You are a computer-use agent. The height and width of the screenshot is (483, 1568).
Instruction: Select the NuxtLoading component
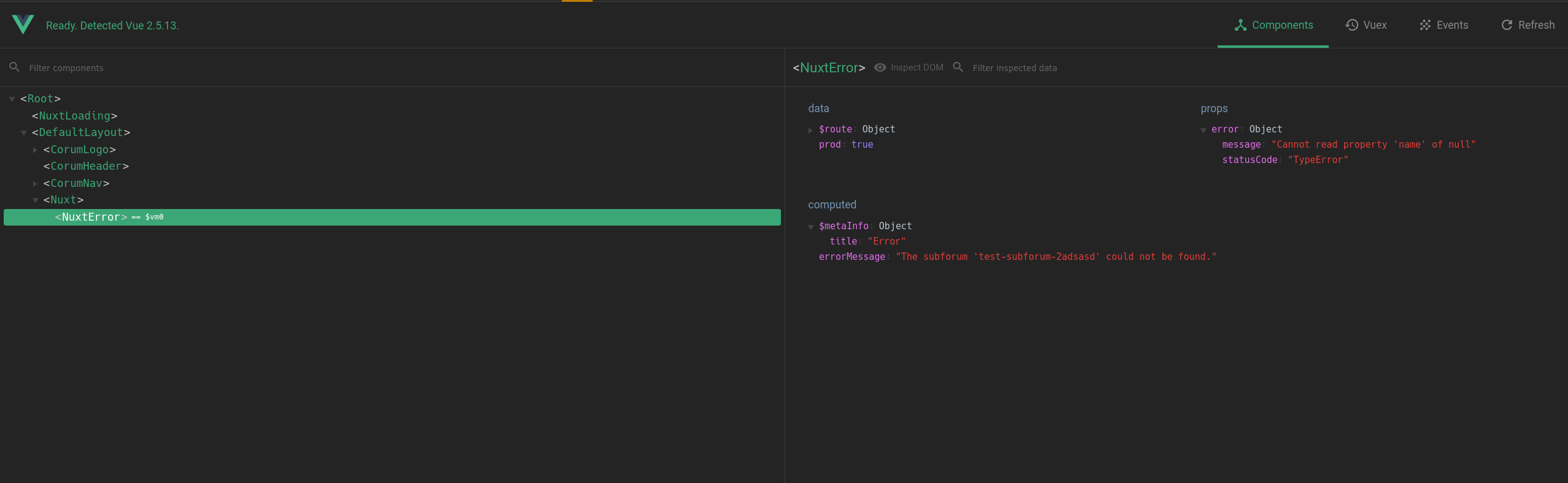click(74, 116)
